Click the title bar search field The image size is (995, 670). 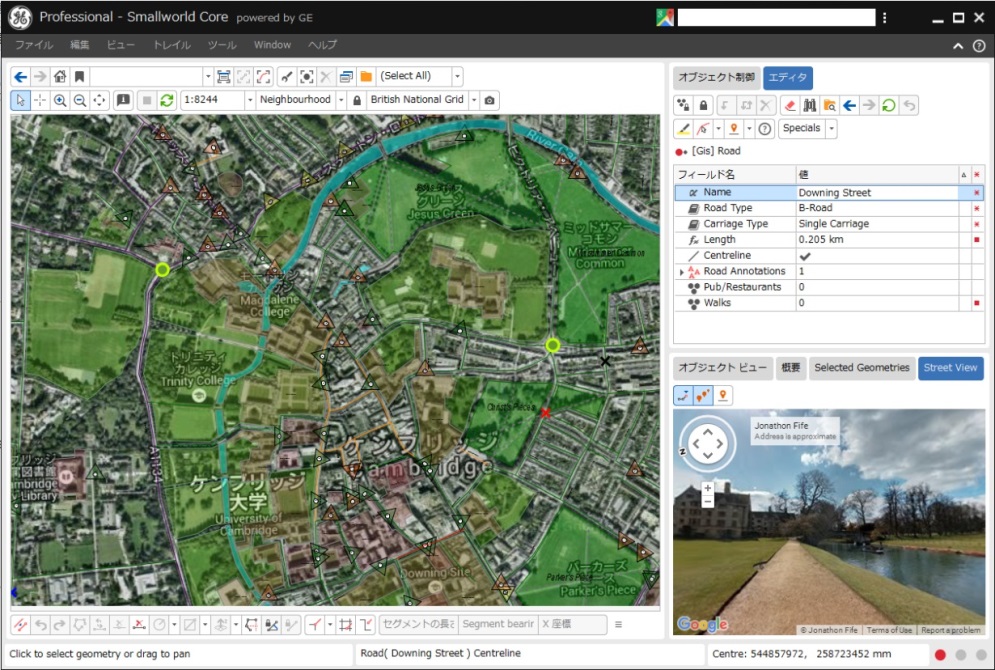[x=776, y=17]
